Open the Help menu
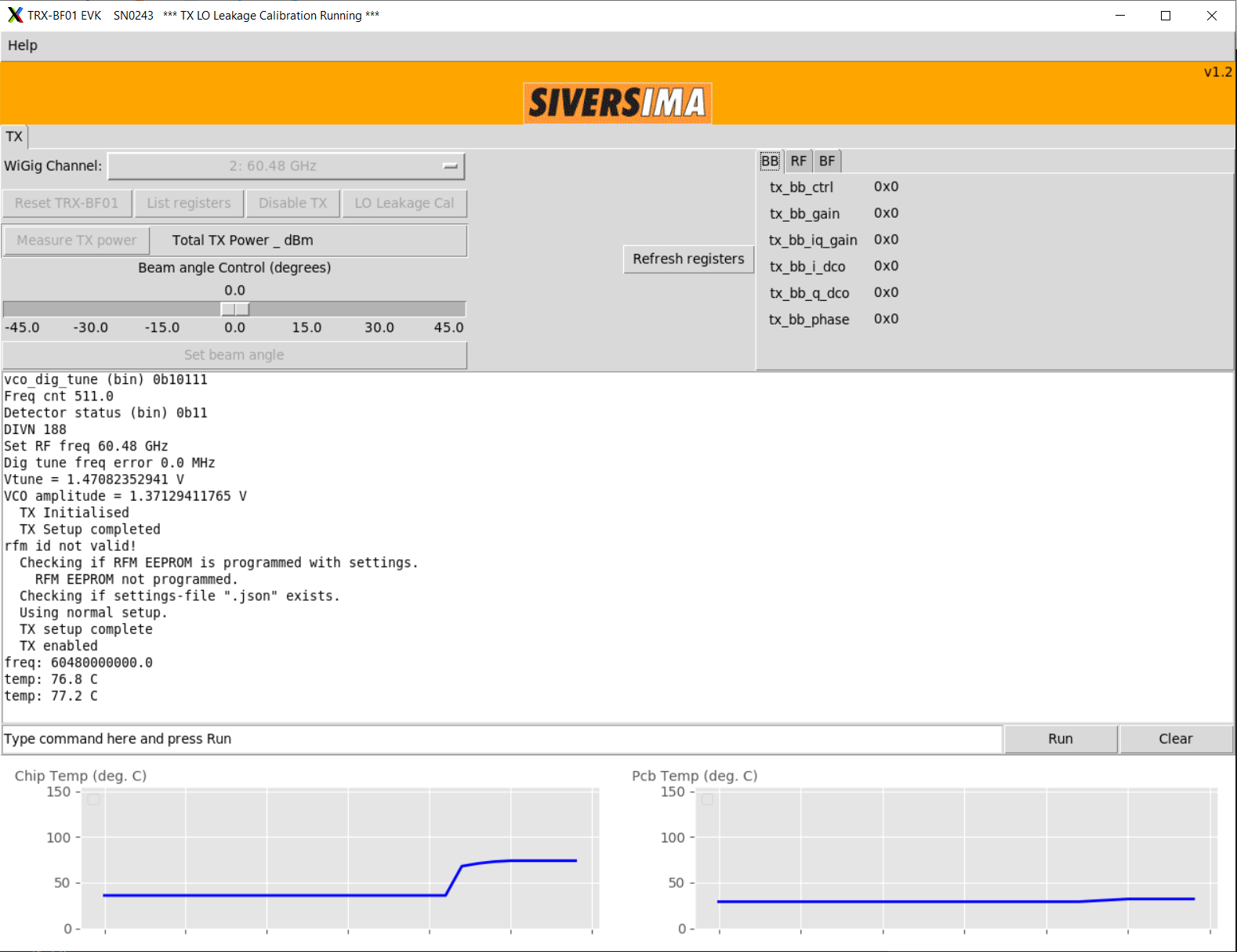This screenshot has width=1237, height=952. tap(23, 45)
